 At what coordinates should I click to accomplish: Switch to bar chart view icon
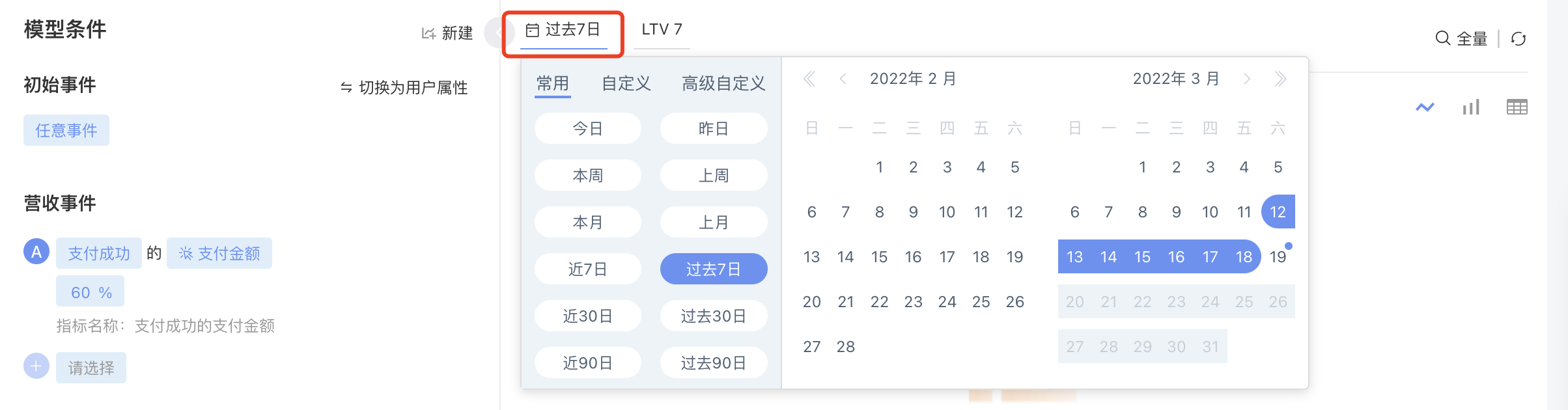pyautogui.click(x=1471, y=107)
